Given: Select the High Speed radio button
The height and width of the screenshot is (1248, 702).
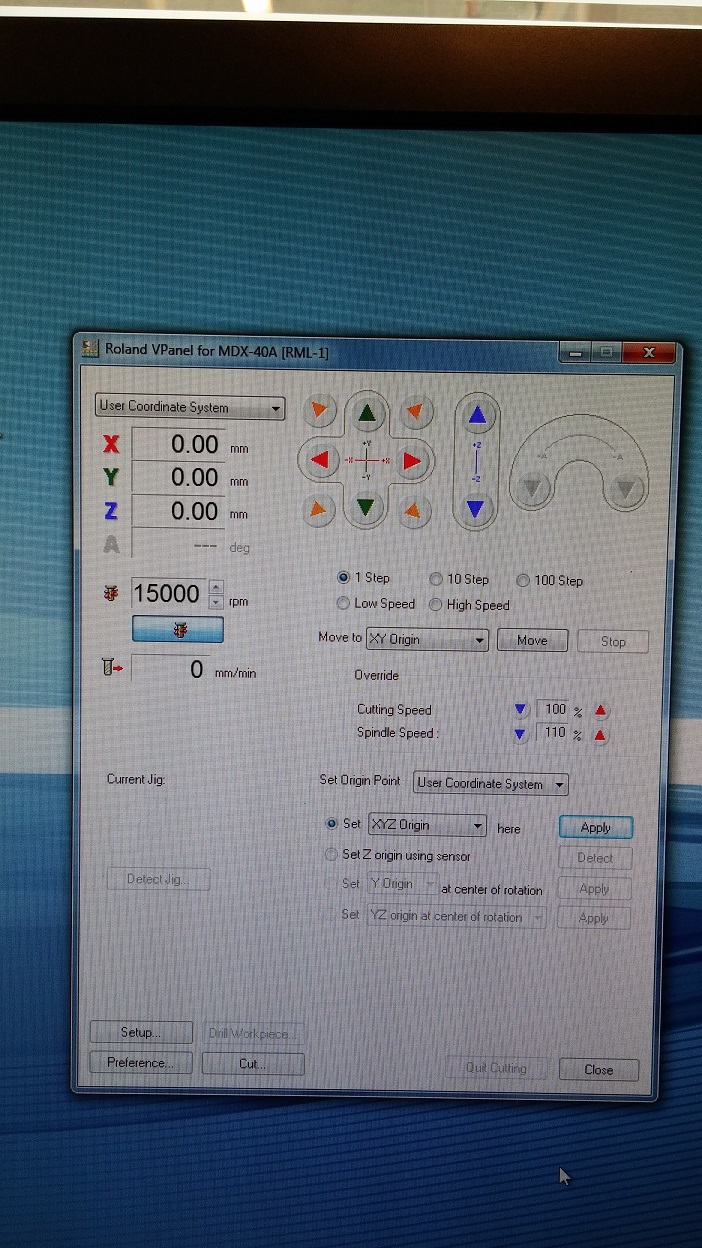Looking at the screenshot, I should pos(436,605).
